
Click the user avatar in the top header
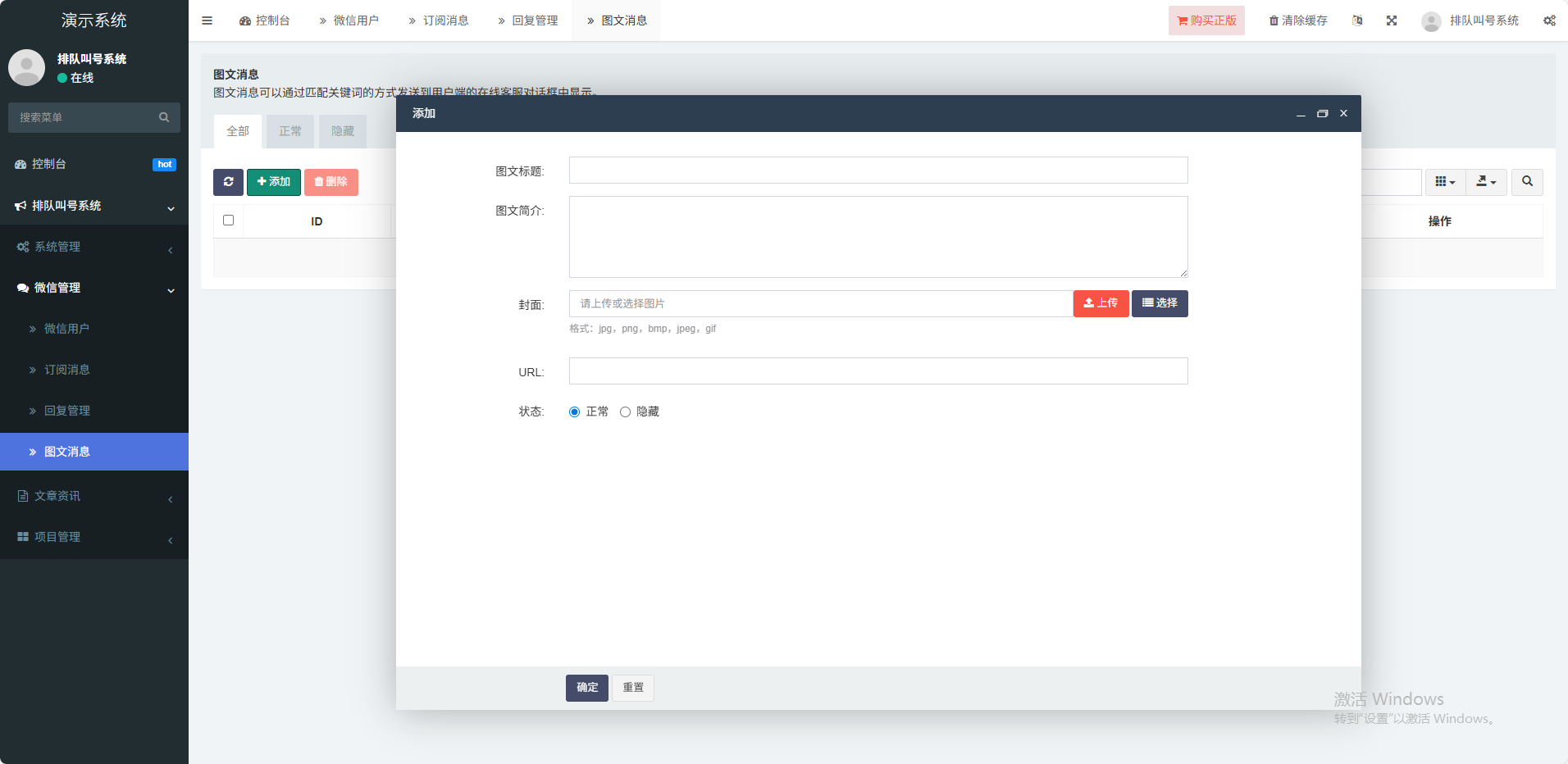tap(1431, 21)
